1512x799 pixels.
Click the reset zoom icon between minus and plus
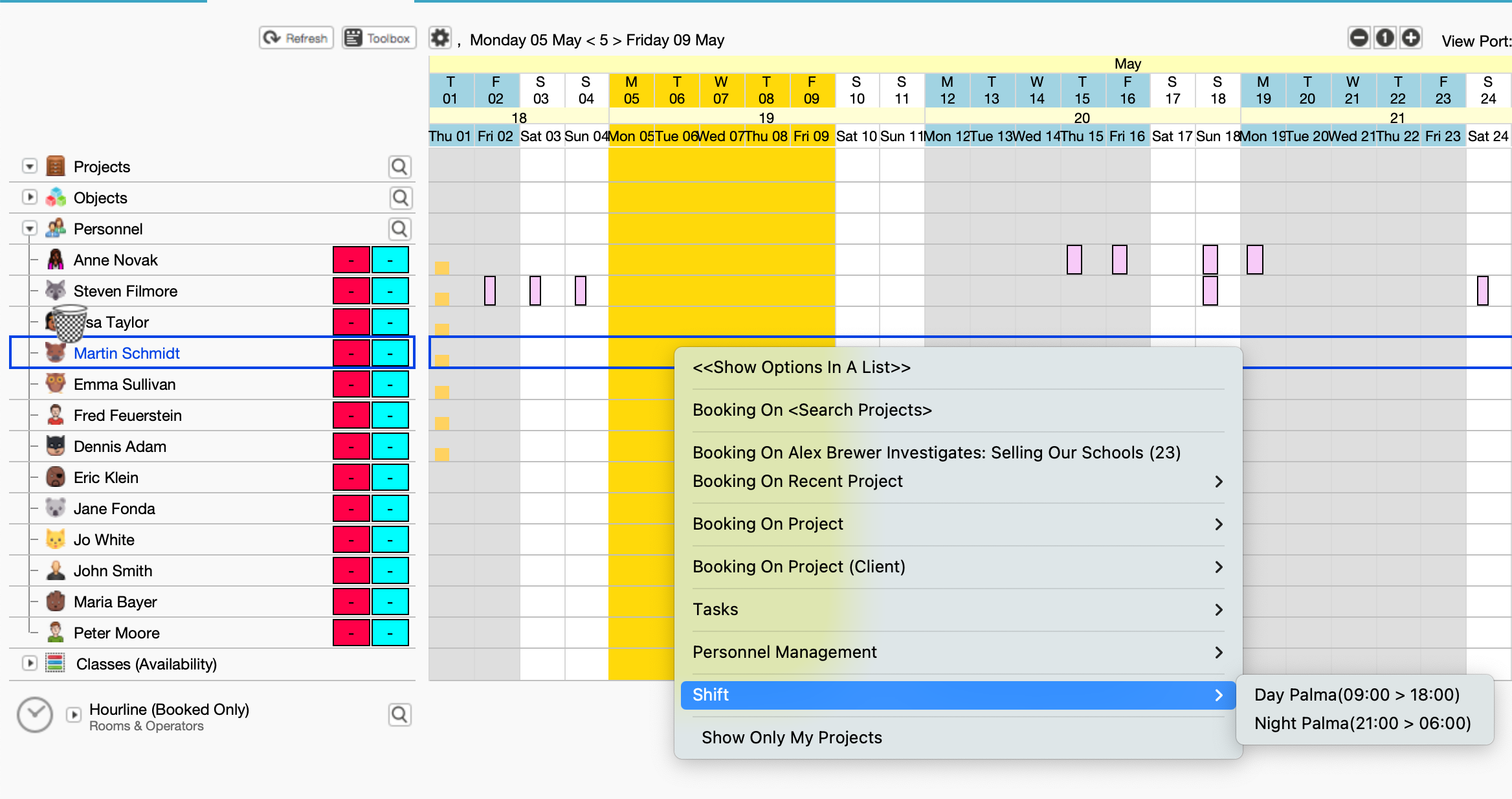coord(1385,38)
